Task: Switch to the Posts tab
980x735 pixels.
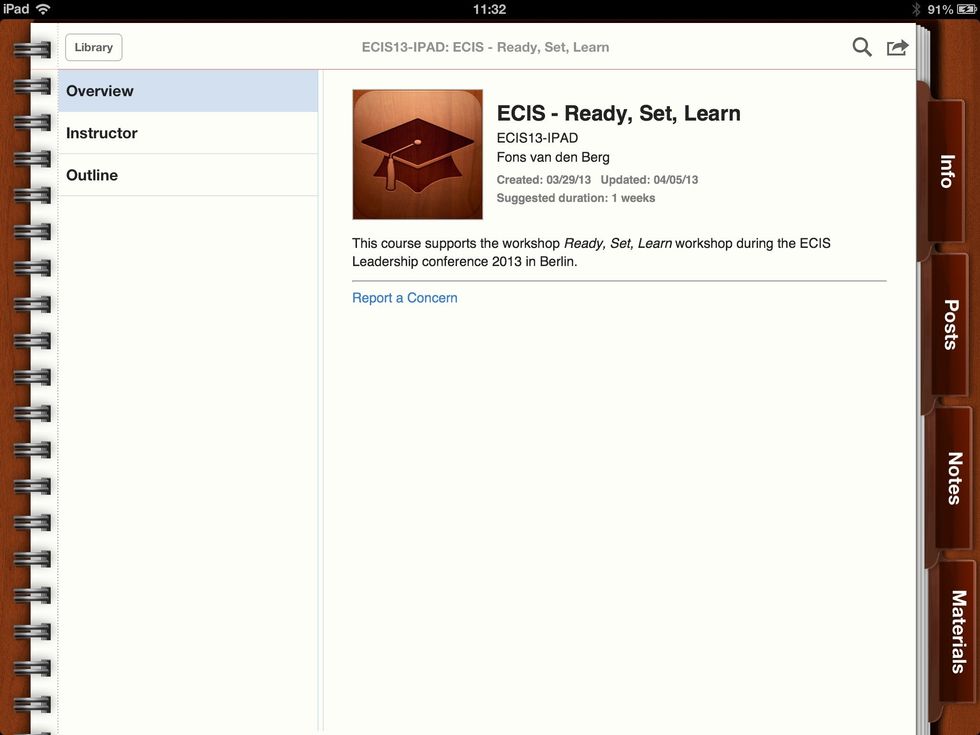Action: click(950, 324)
